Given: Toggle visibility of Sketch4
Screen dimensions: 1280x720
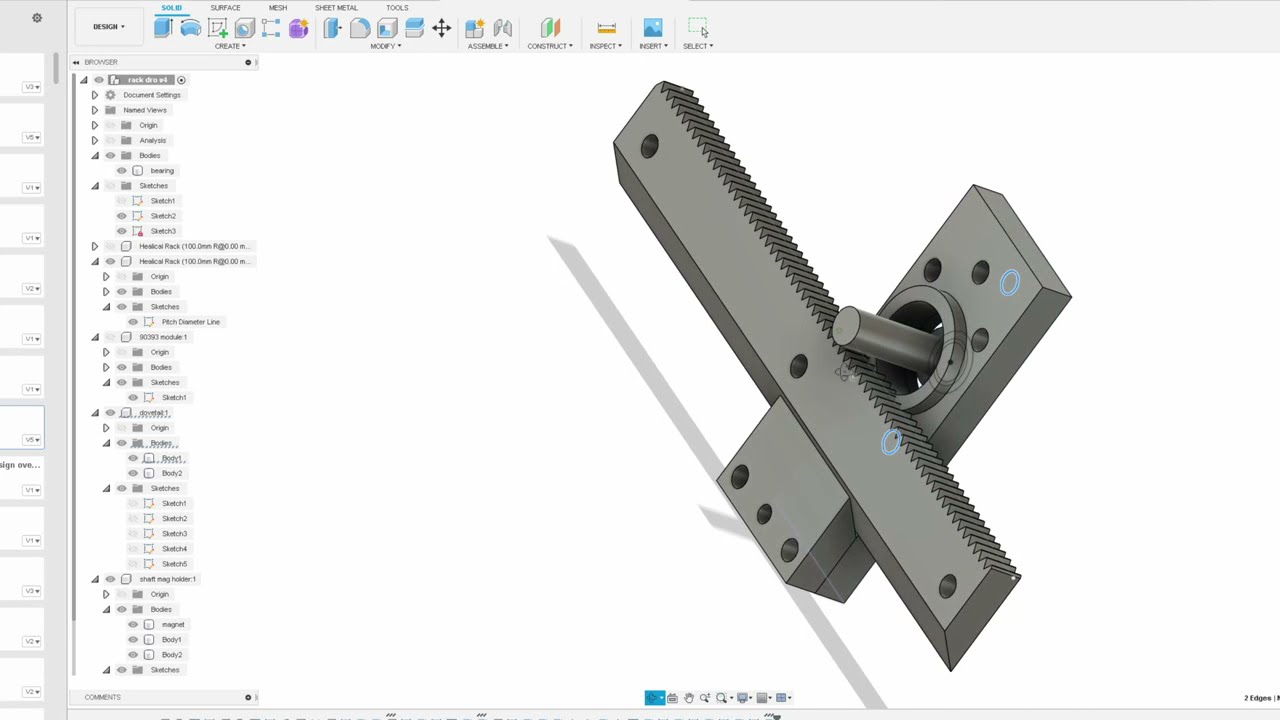Looking at the screenshot, I should pos(133,549).
